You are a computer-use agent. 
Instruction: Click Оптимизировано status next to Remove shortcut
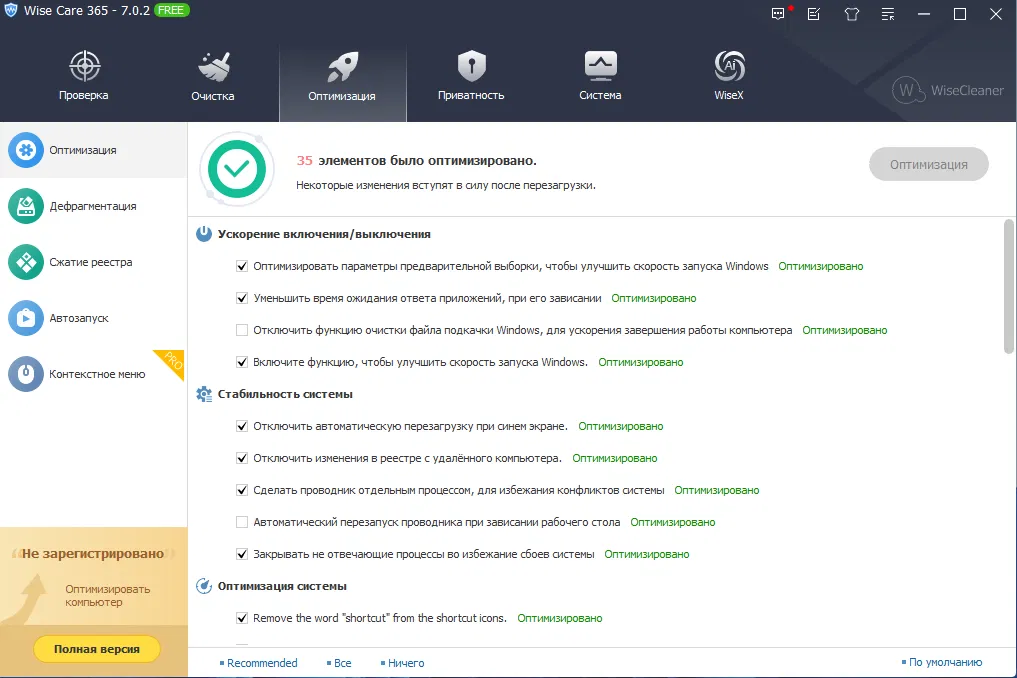pyautogui.click(x=560, y=618)
